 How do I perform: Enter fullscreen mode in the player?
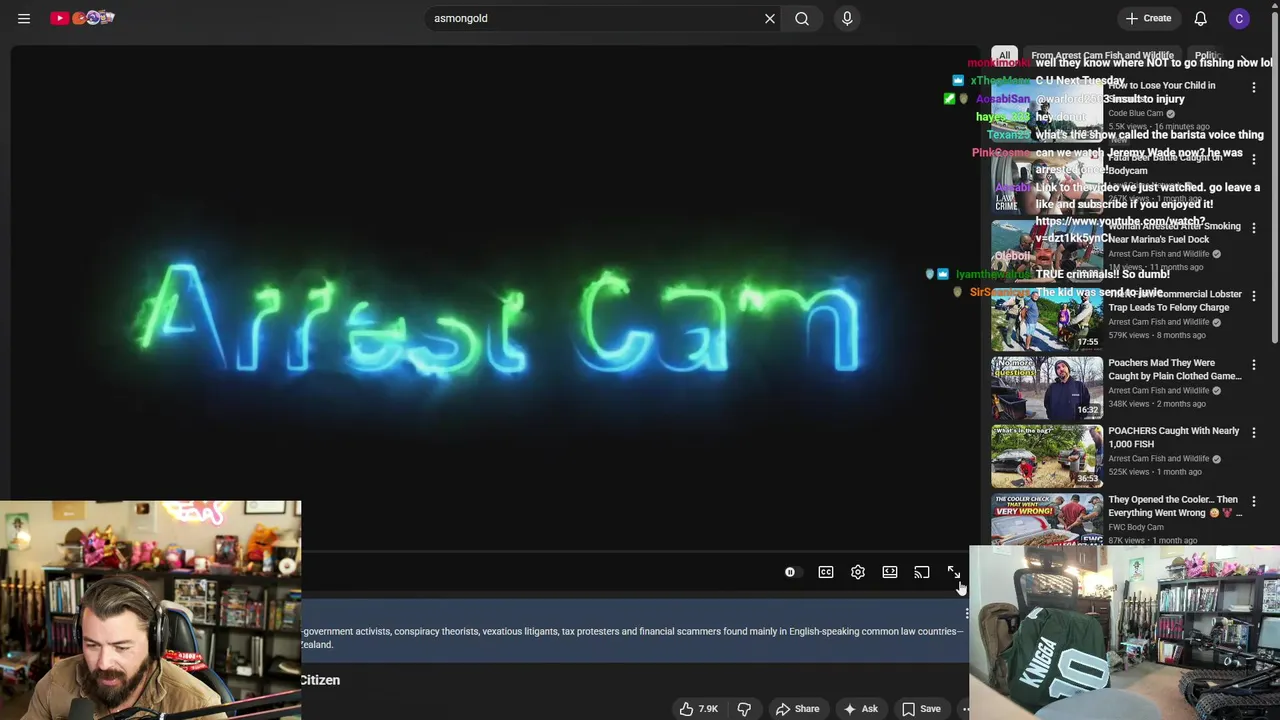coord(954,572)
